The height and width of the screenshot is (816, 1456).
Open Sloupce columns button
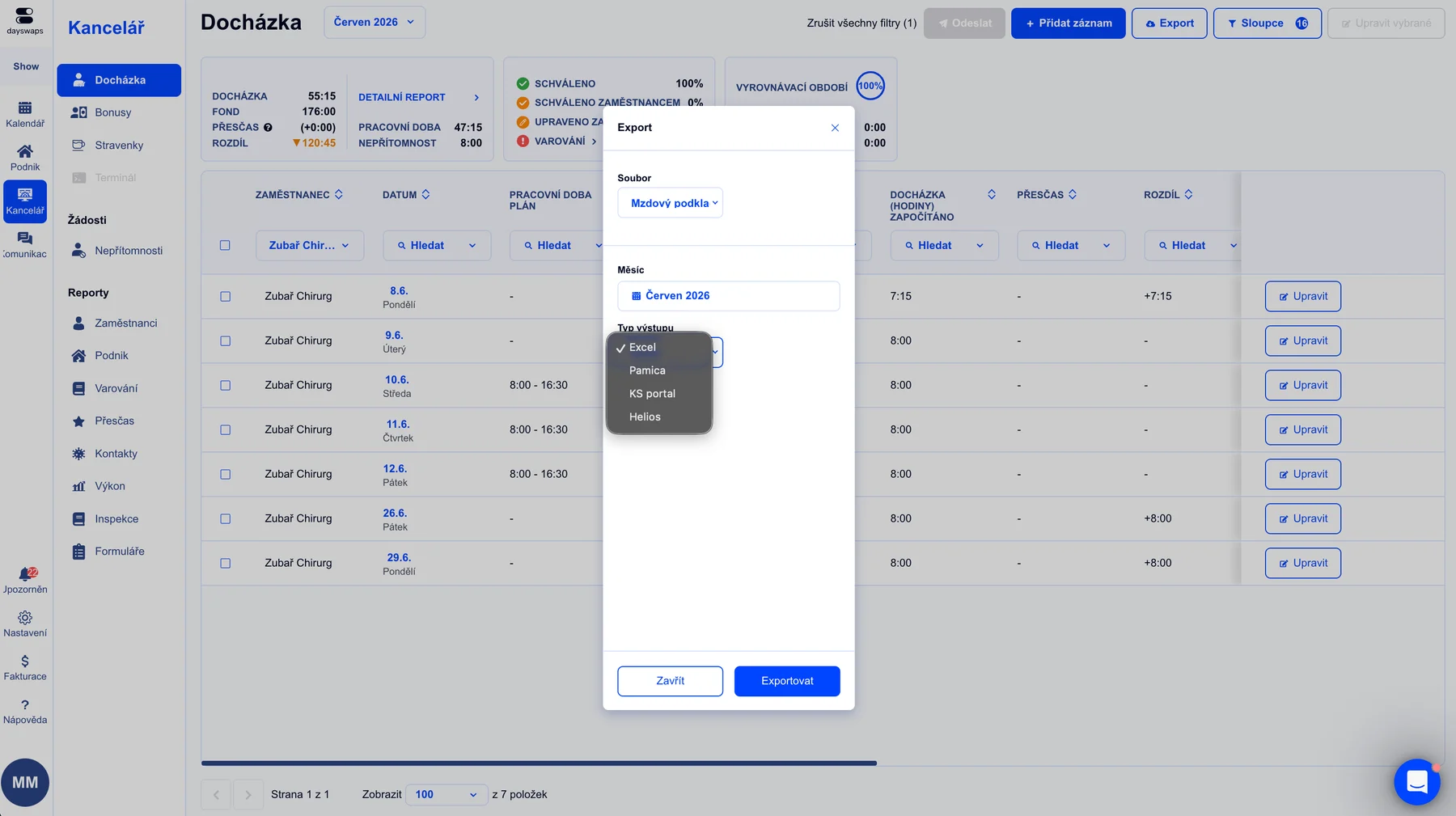coord(1268,23)
